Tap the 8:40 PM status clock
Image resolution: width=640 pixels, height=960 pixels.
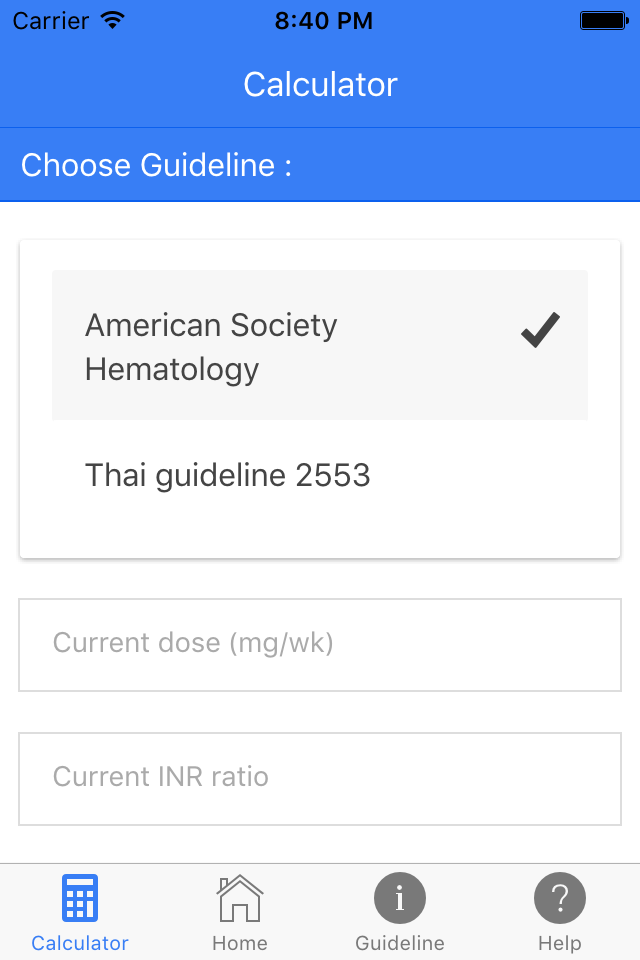(x=323, y=21)
